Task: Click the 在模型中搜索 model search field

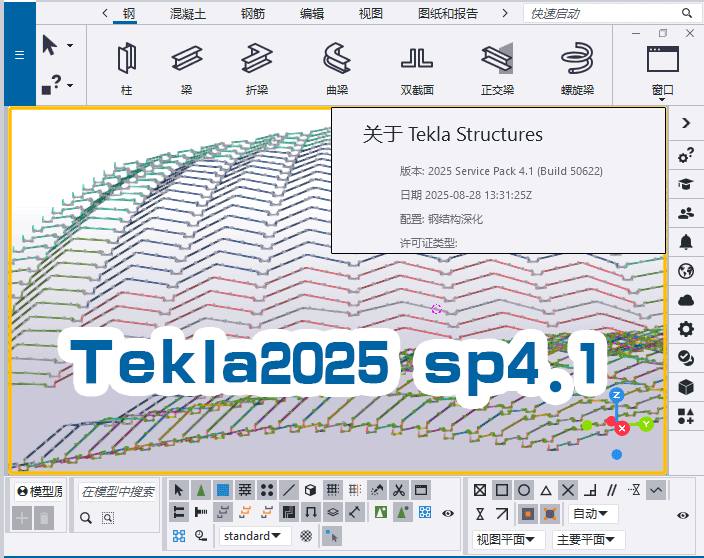Action: click(118, 492)
